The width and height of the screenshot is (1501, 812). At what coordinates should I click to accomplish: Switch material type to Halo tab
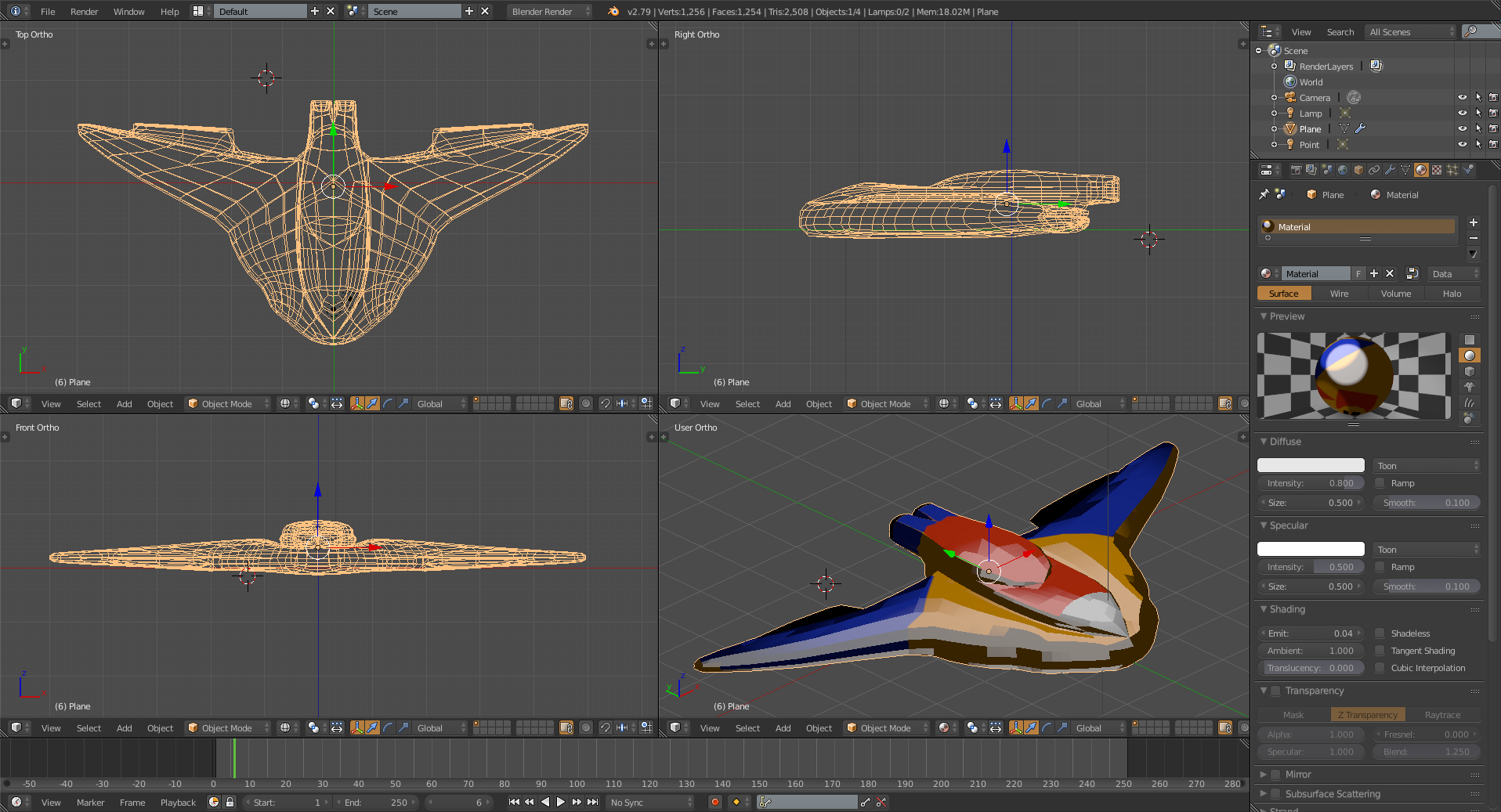[x=1452, y=294]
